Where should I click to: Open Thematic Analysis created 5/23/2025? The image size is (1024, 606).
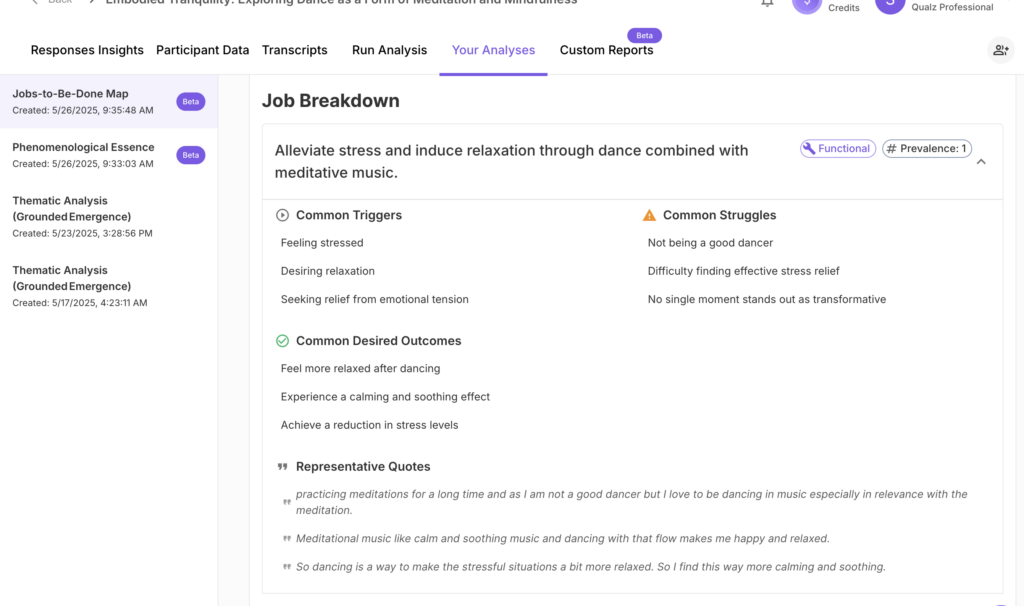[x=109, y=216]
